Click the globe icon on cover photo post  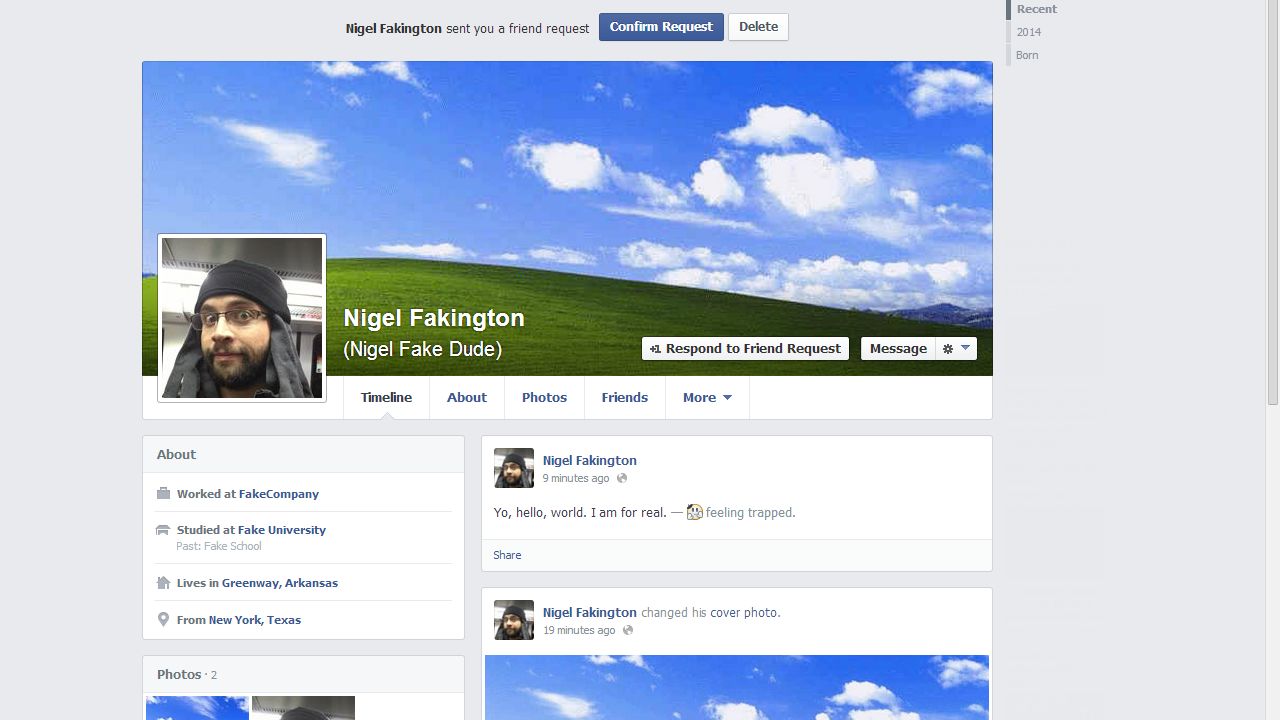[628, 631]
